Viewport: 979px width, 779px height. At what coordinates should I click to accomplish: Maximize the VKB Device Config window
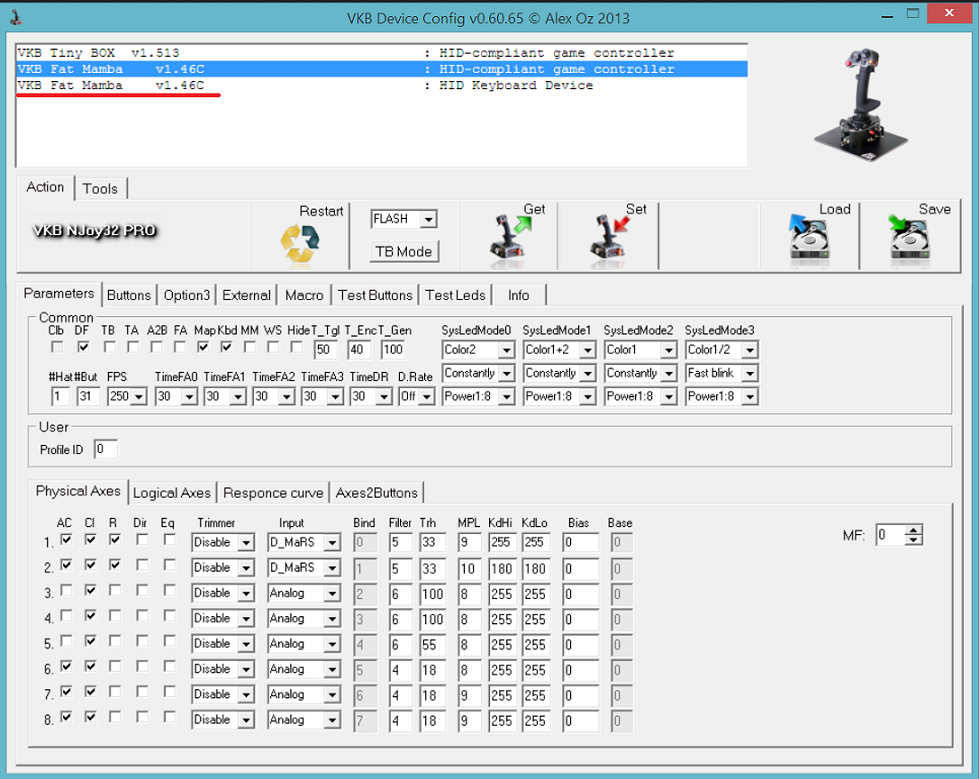(x=913, y=13)
